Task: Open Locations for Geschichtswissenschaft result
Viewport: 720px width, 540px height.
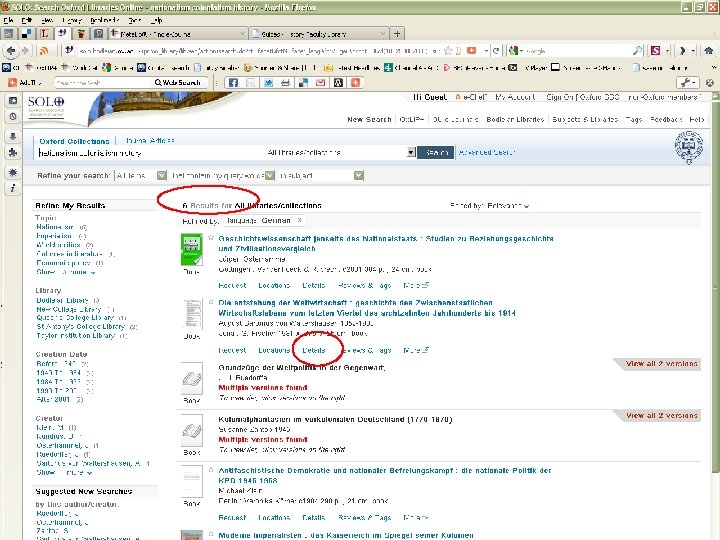Action: 274,285
